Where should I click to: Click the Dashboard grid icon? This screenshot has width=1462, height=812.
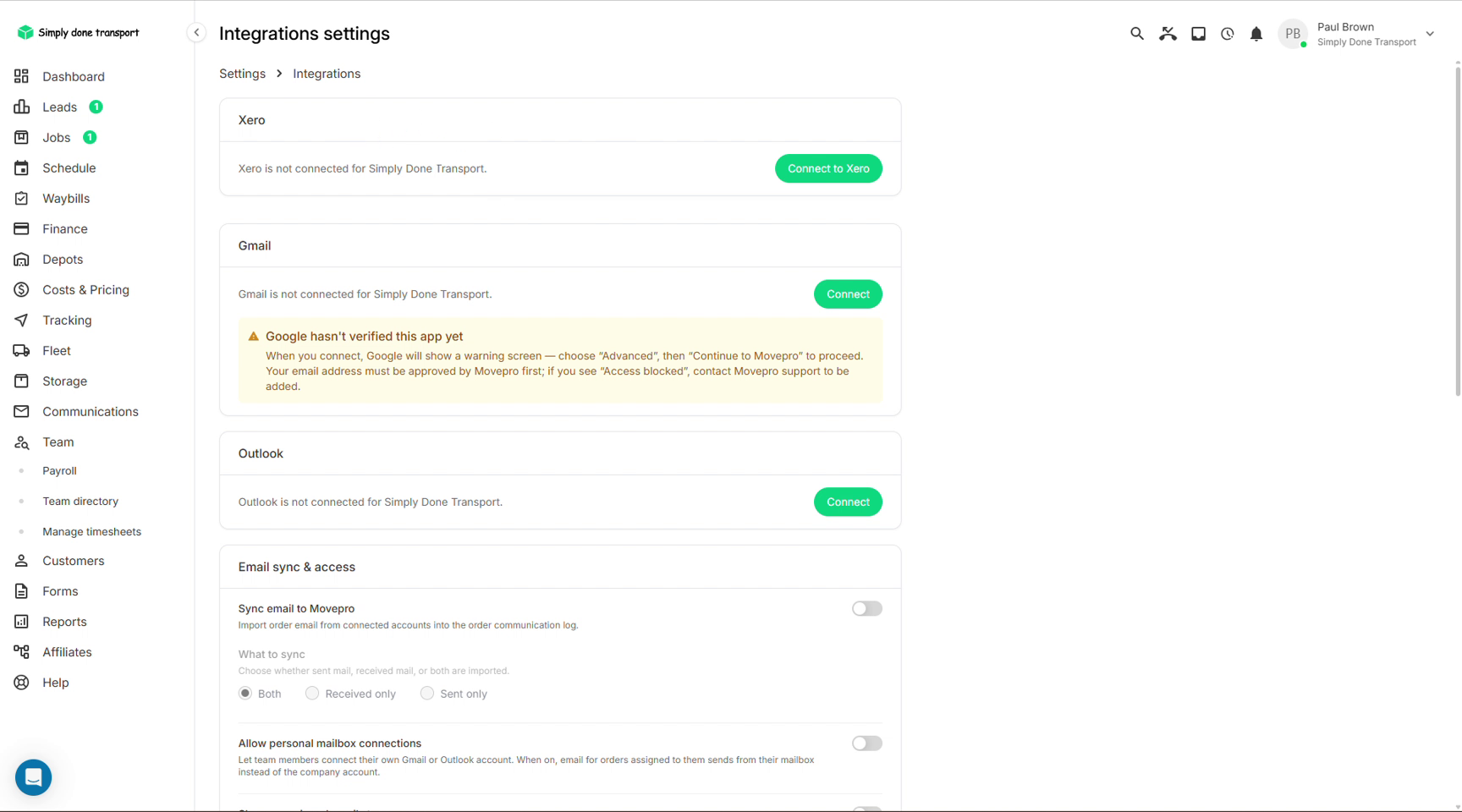point(21,76)
